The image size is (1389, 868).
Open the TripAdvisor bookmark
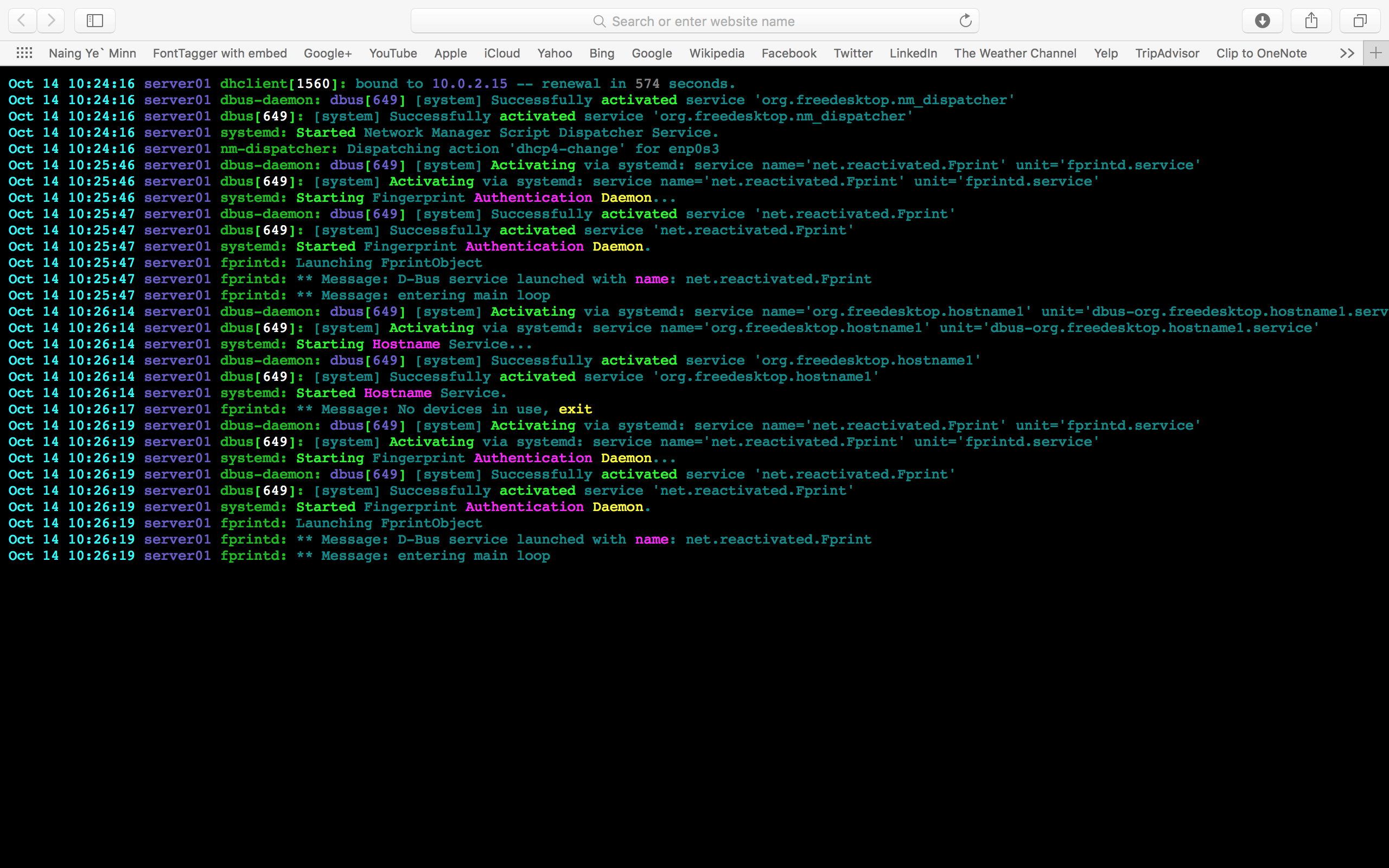(x=1167, y=53)
